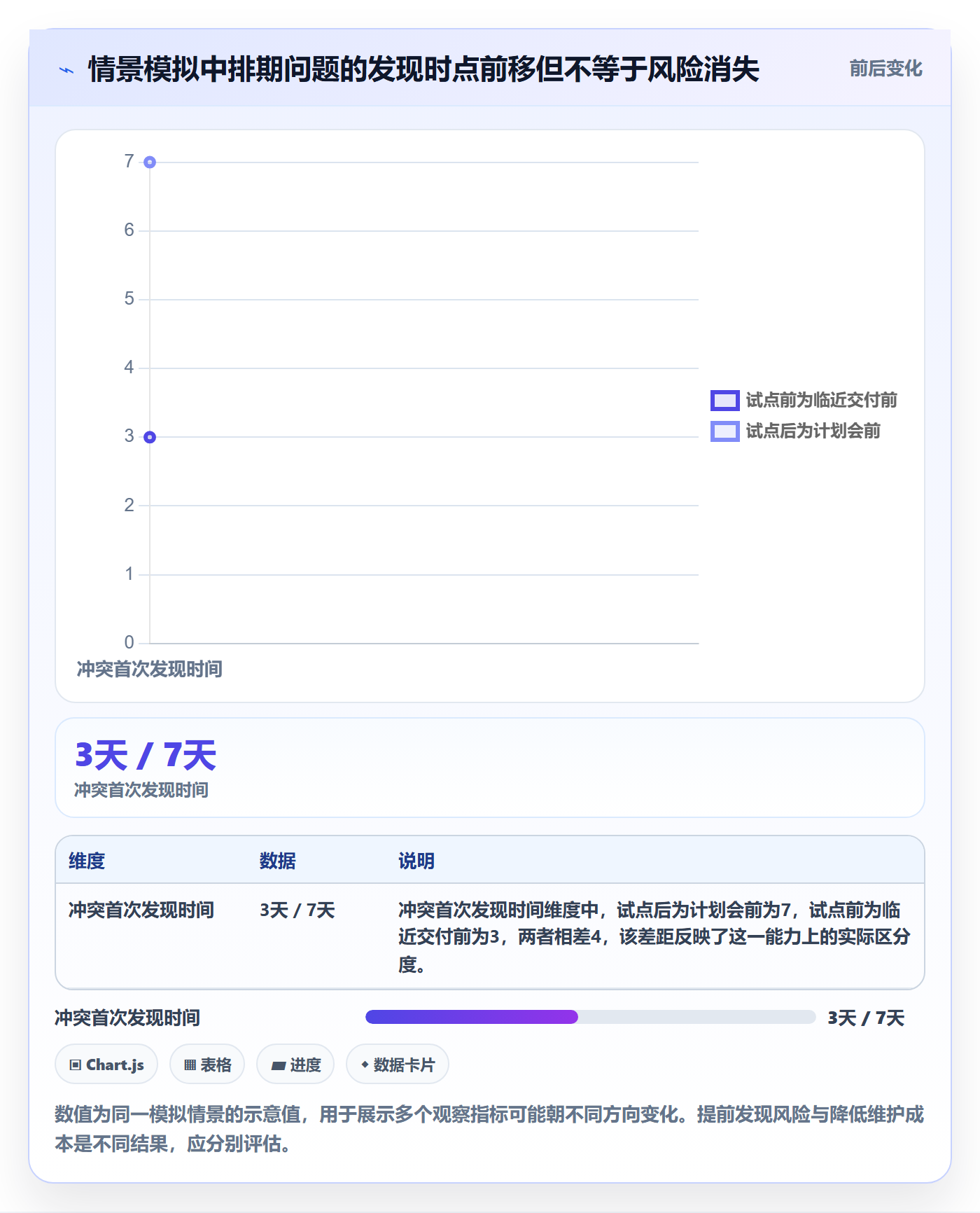Click the 3天 / 7天 label beside progress bar

coord(866,1018)
